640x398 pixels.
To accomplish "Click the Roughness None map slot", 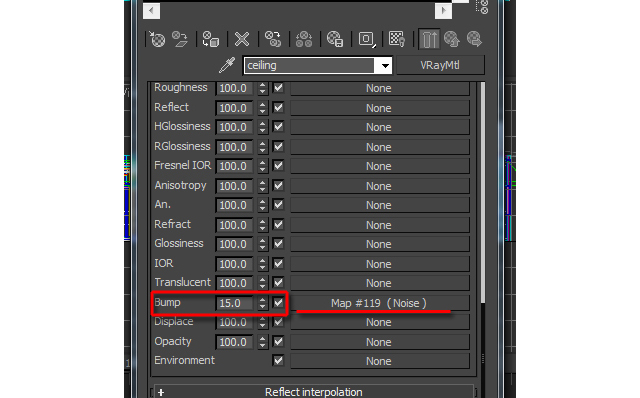I will pos(380,88).
